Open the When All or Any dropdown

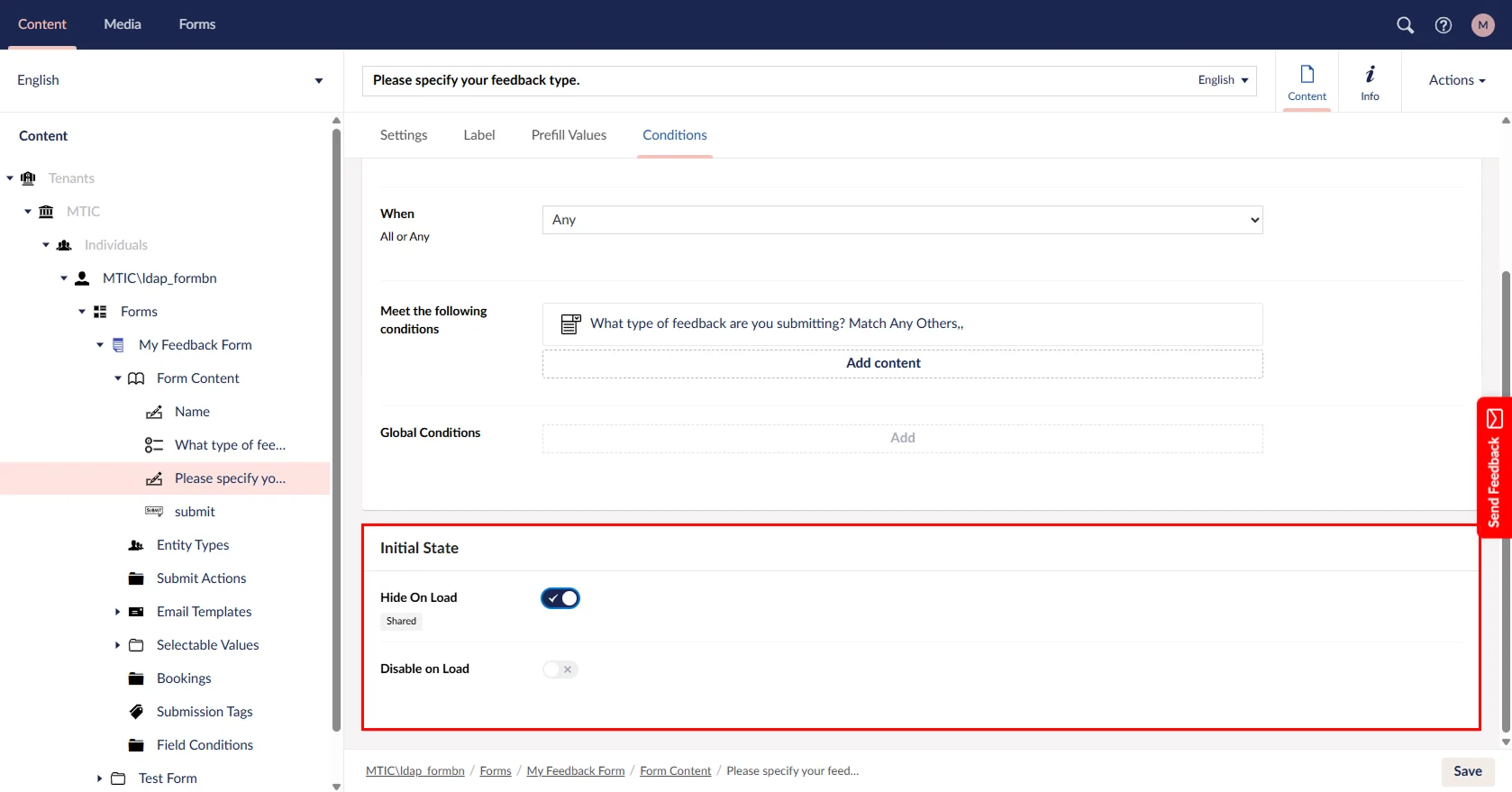coord(902,220)
